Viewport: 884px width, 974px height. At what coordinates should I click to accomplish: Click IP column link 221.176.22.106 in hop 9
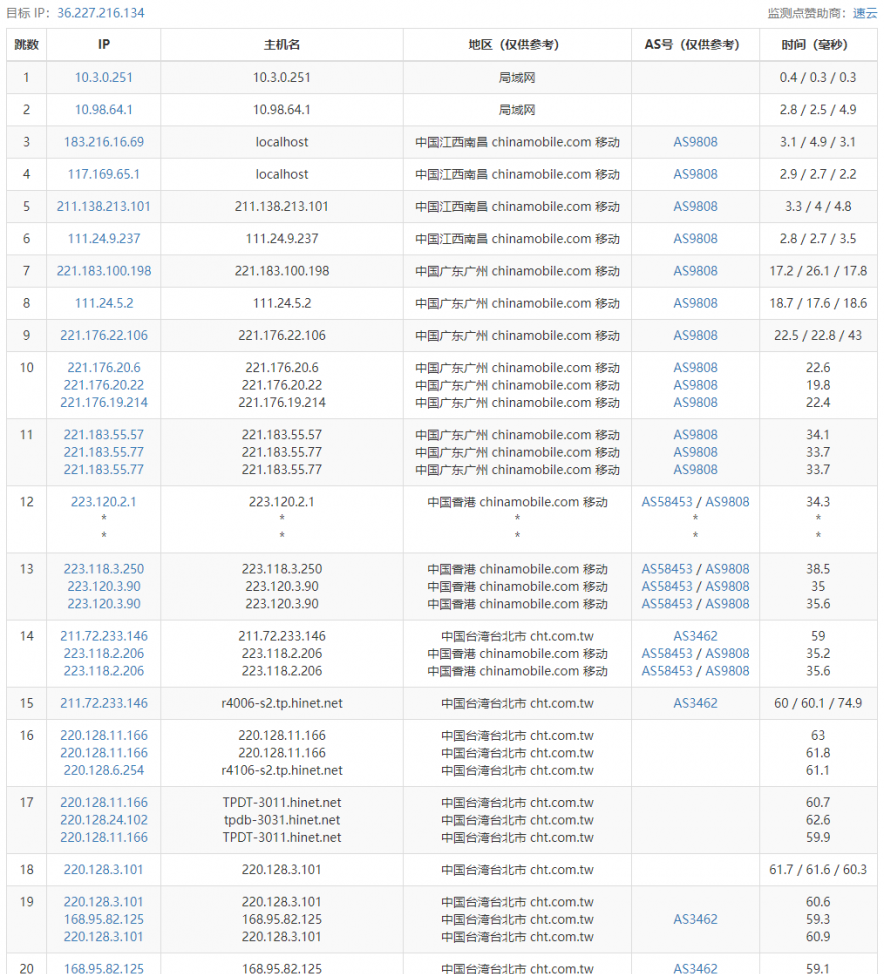[104, 336]
